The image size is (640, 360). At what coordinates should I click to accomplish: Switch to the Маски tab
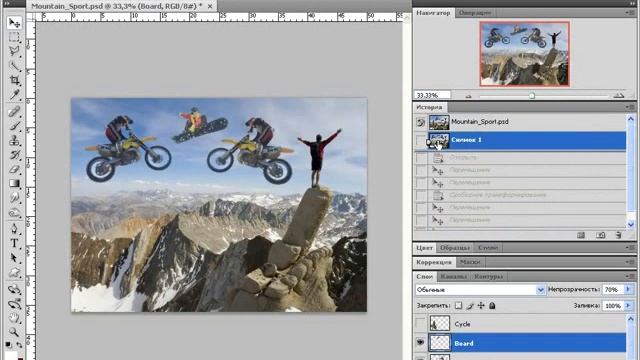click(x=470, y=262)
